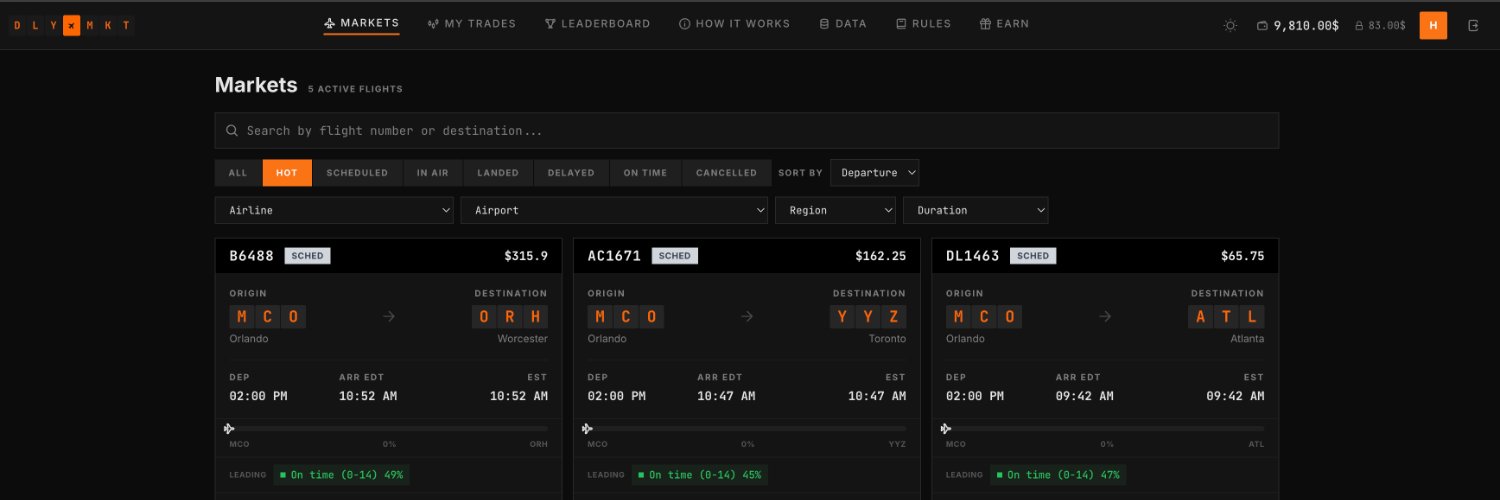Click On time (0-14) 47% leading badge
Viewport: 1500px width, 500px height.
point(1058,475)
